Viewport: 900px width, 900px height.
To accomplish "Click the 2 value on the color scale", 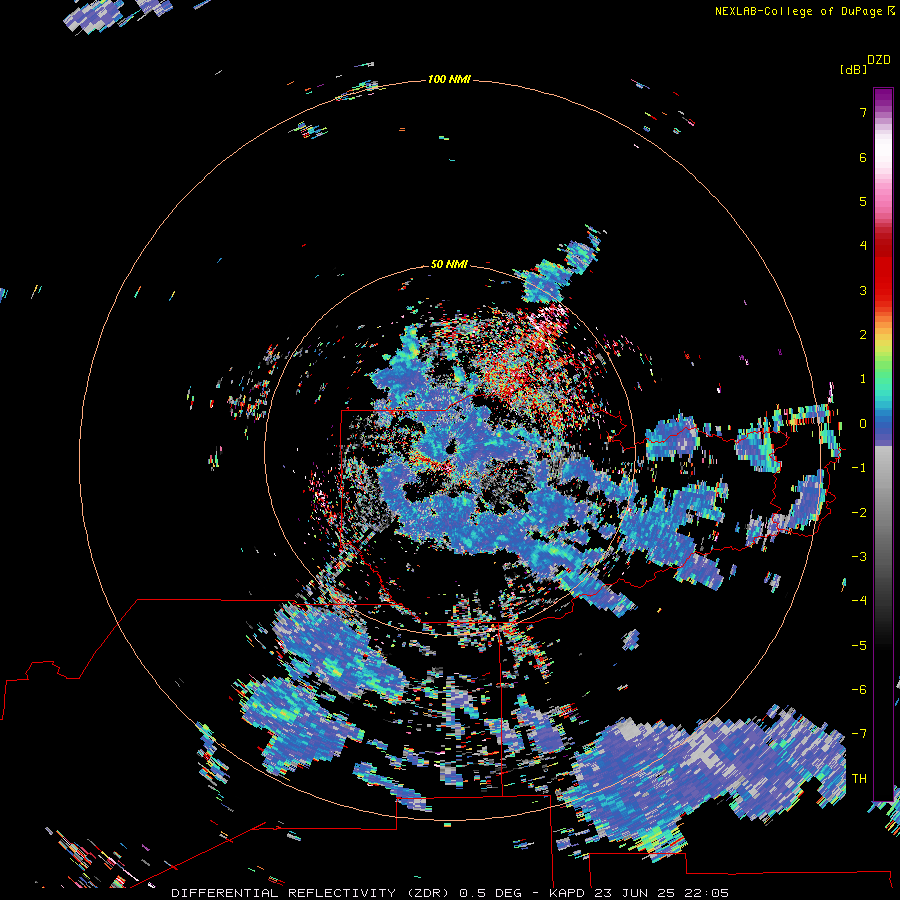I will pyautogui.click(x=863, y=335).
